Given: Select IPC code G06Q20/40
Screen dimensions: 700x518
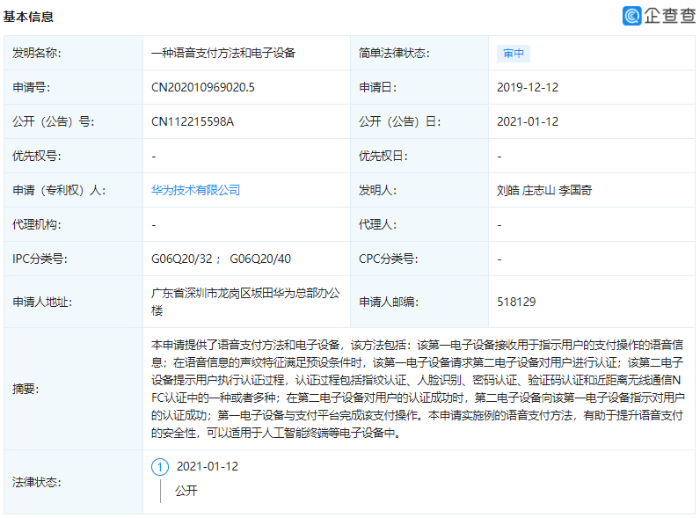Looking at the screenshot, I should (260, 259).
